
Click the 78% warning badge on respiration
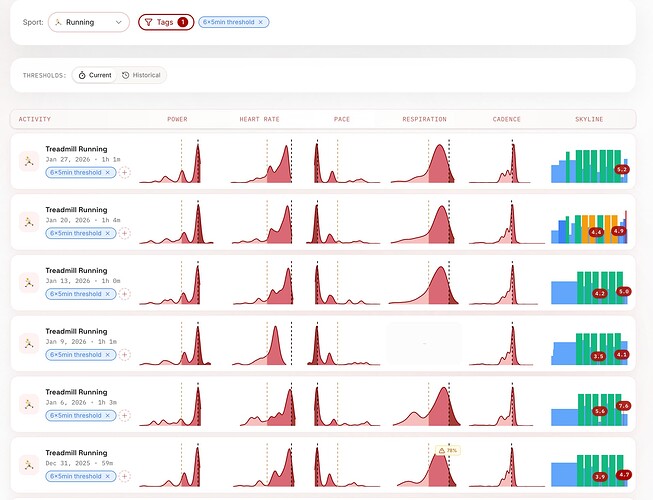coord(446,451)
